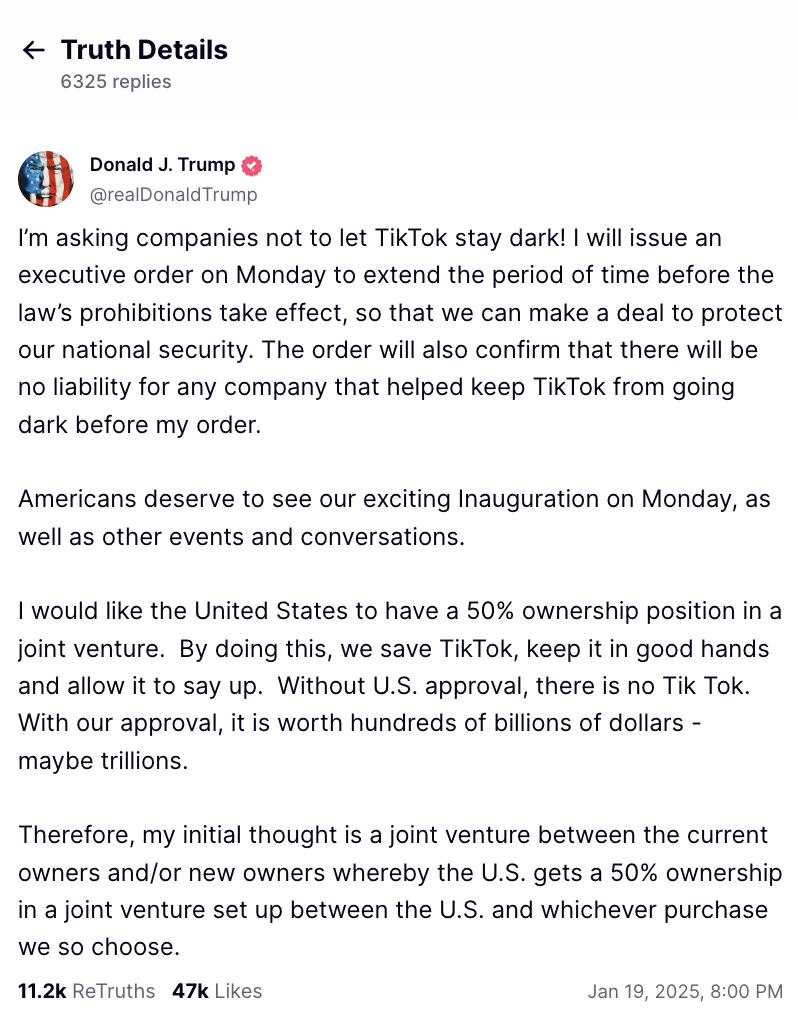The width and height of the screenshot is (798, 1018).
Task: Open the Donald J. Trump display name
Action: point(162,165)
